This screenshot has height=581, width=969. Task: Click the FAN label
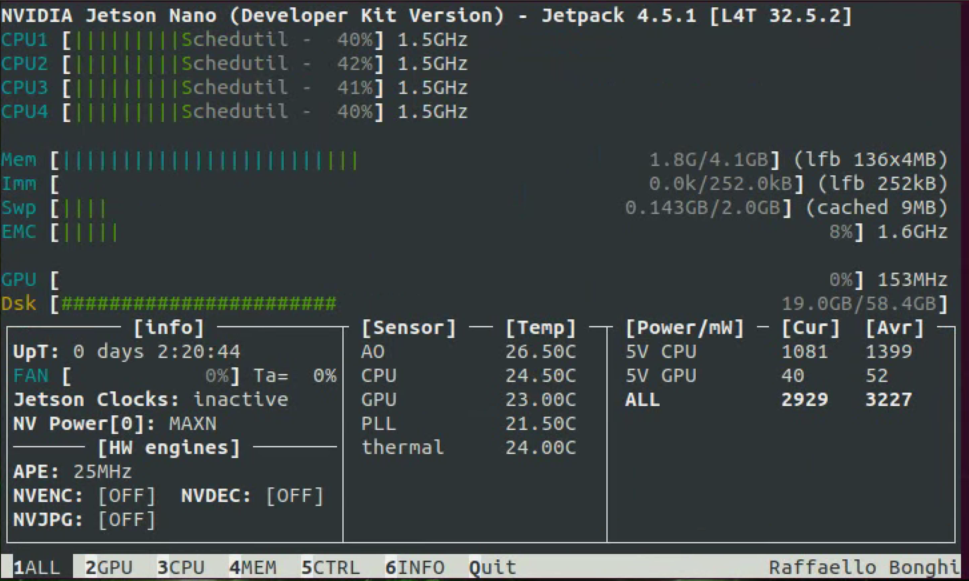pos(30,376)
